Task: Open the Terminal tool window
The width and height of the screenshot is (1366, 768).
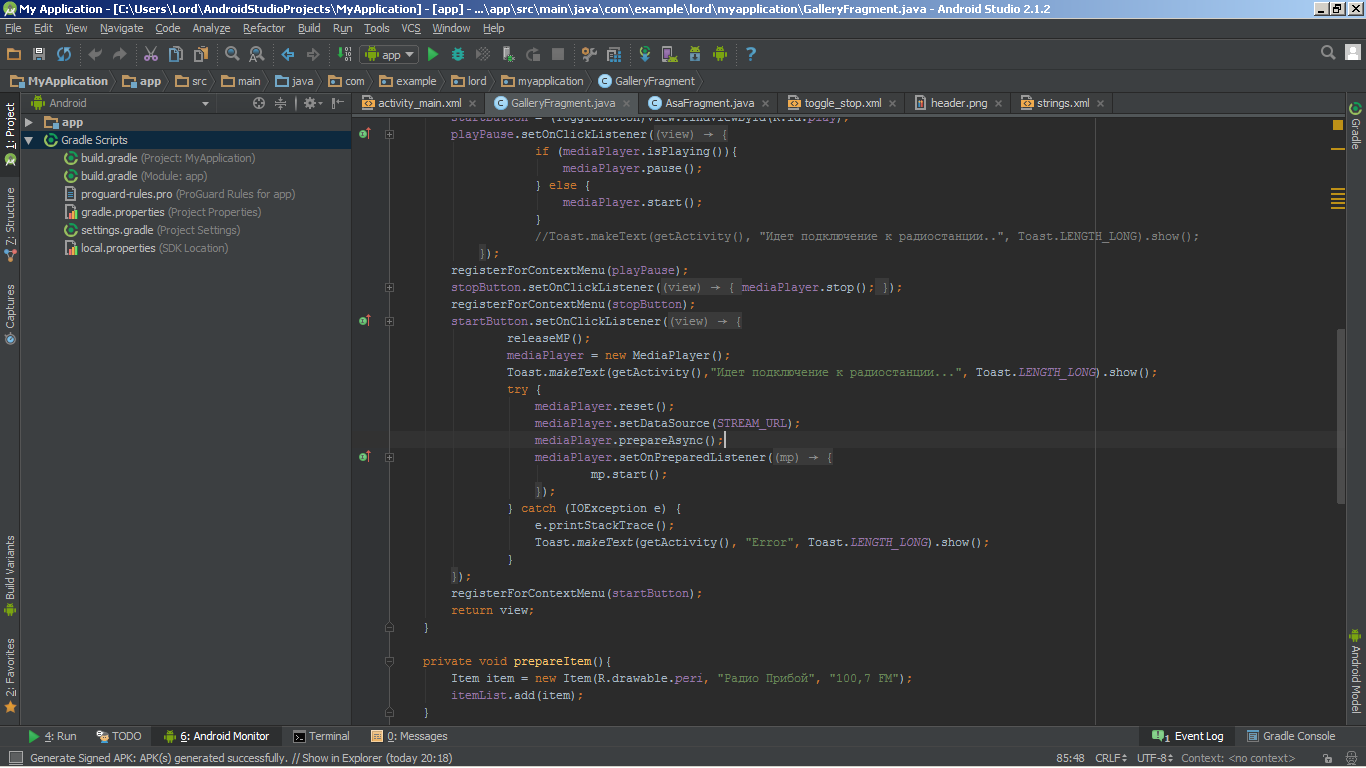Action: (321, 736)
